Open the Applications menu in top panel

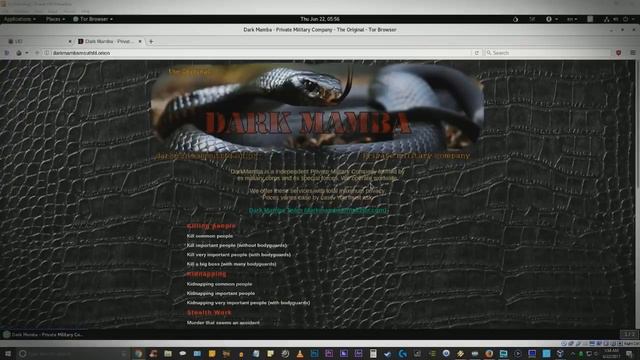(x=20, y=19)
